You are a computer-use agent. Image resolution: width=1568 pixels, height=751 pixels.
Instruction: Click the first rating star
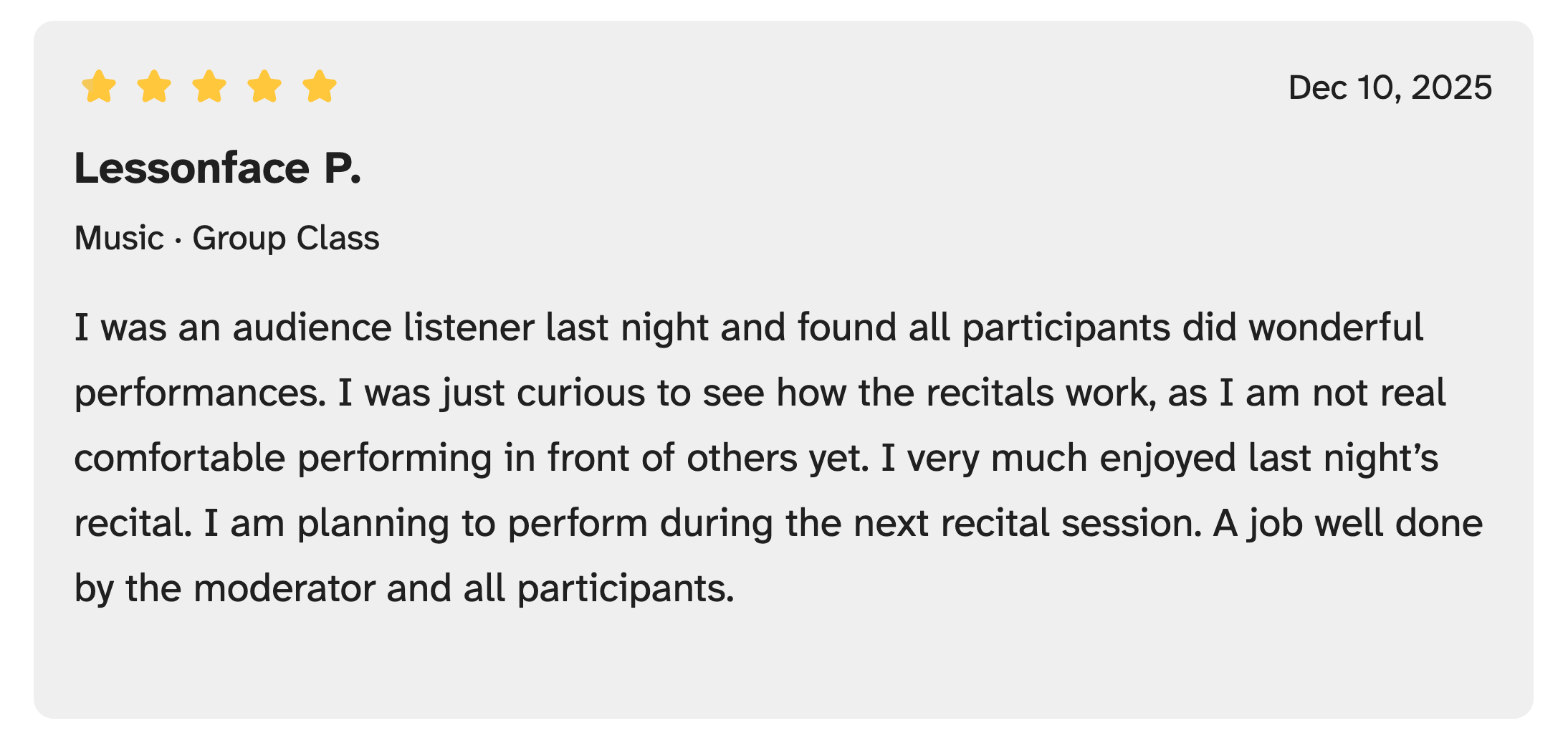point(99,87)
